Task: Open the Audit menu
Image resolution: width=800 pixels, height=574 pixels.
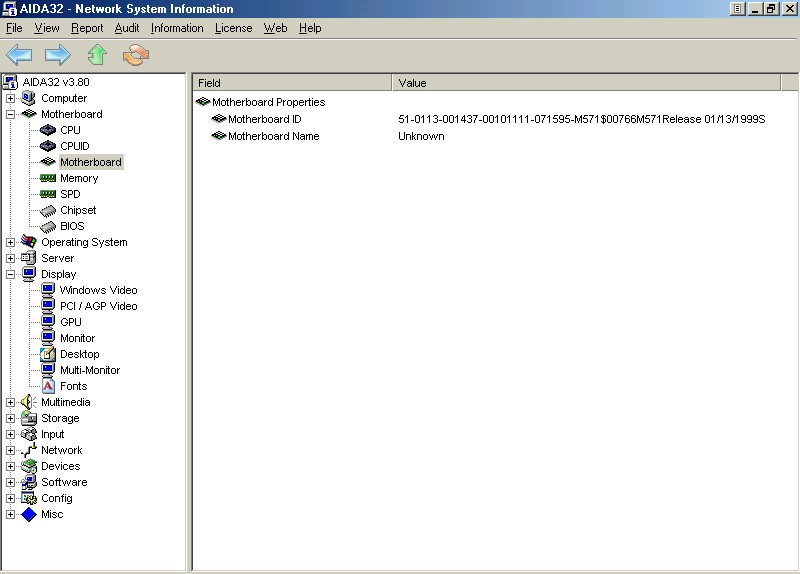Action: 127,28
